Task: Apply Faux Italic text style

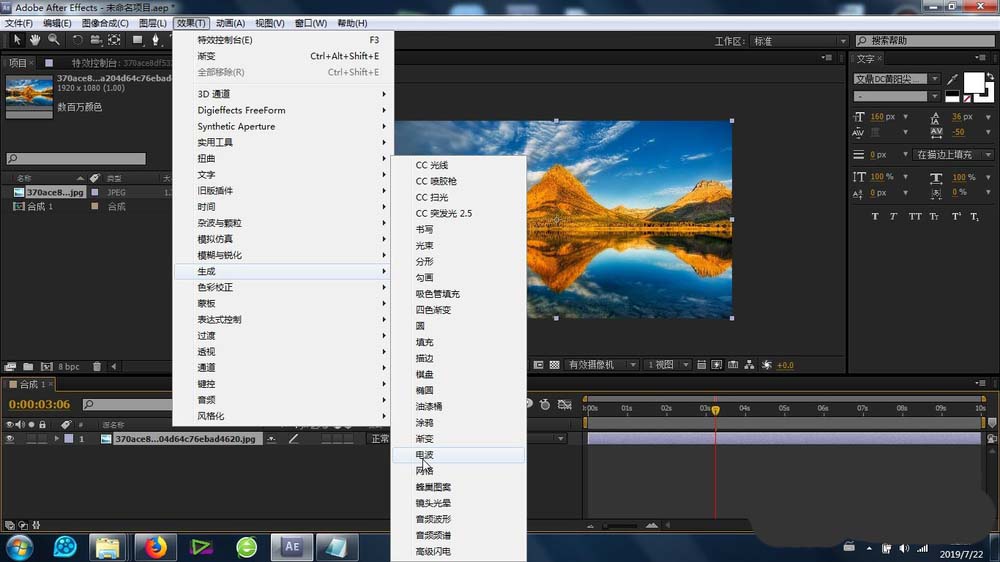Action: (x=893, y=216)
